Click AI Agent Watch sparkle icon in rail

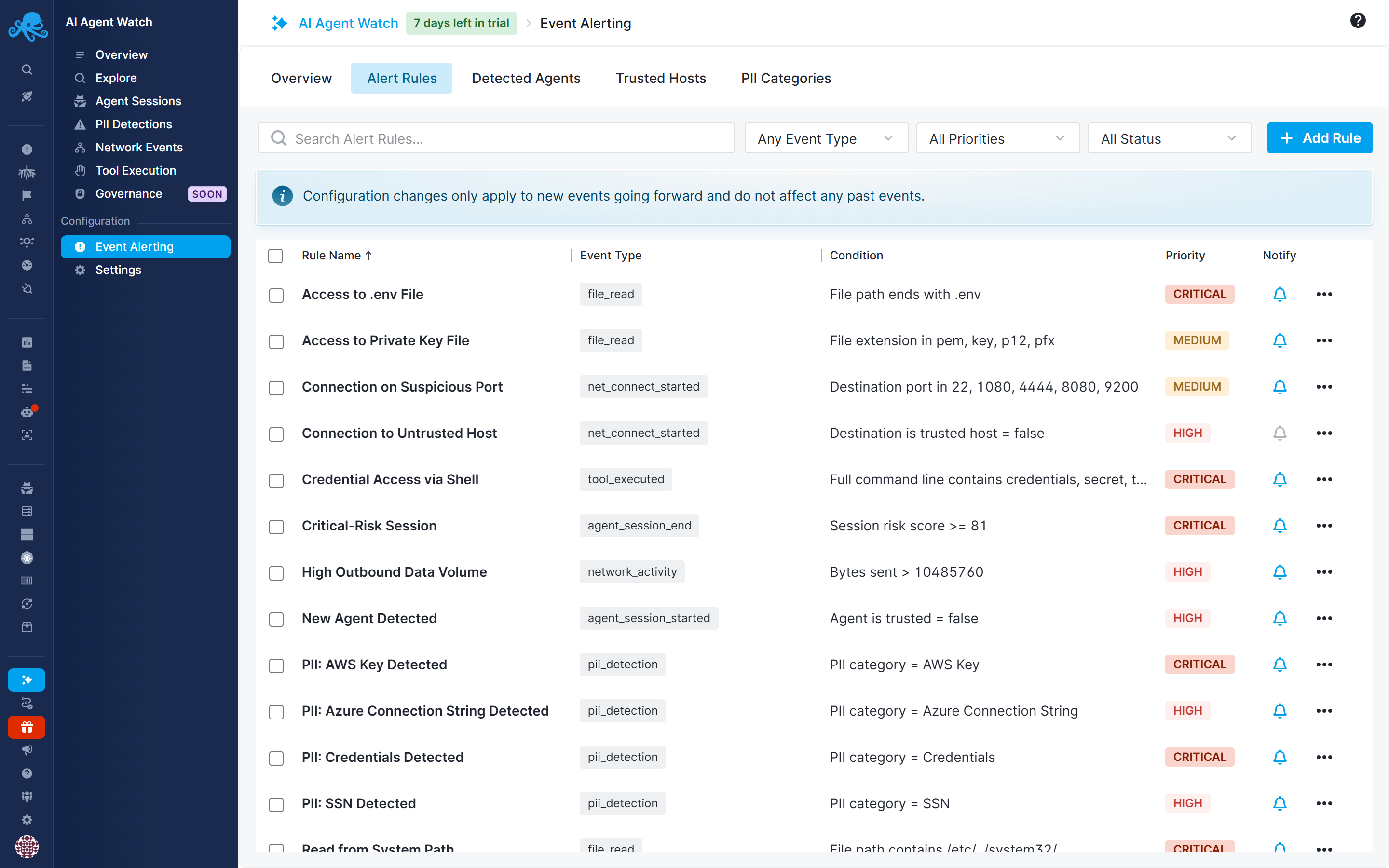(27, 680)
